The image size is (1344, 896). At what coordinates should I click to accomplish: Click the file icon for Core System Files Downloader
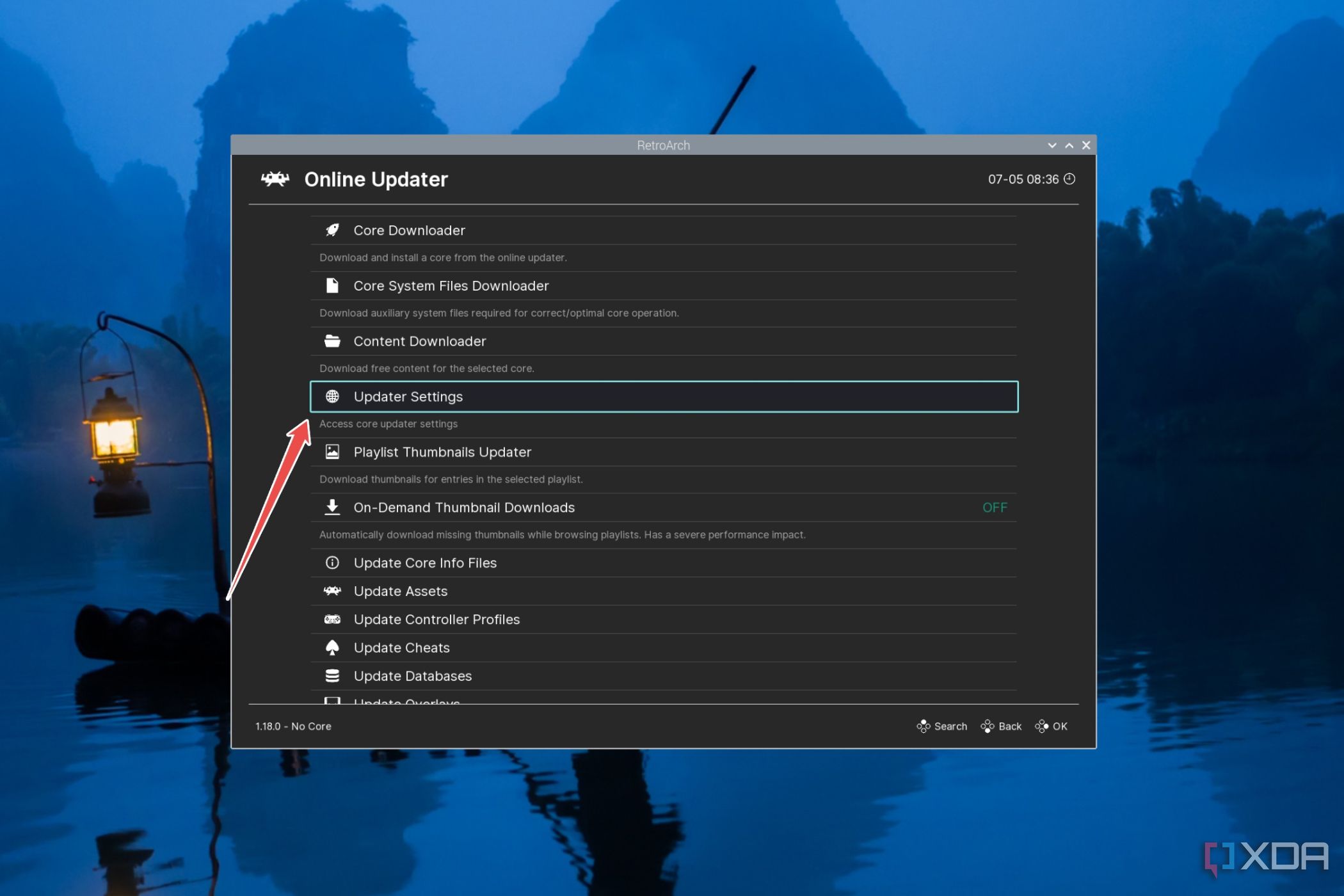click(x=332, y=285)
